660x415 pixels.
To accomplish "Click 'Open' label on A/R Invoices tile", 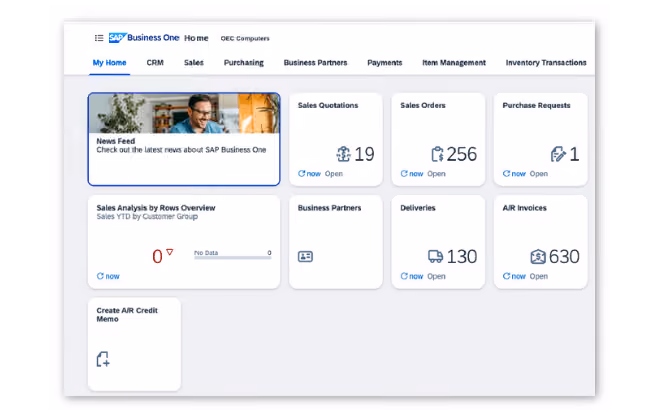I will (538, 276).
